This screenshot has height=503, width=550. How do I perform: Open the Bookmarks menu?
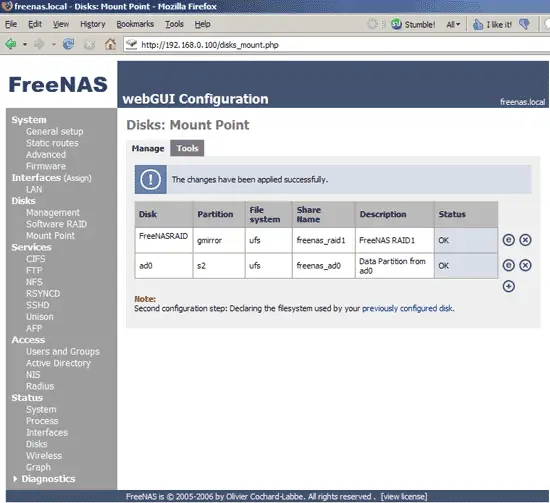135,24
